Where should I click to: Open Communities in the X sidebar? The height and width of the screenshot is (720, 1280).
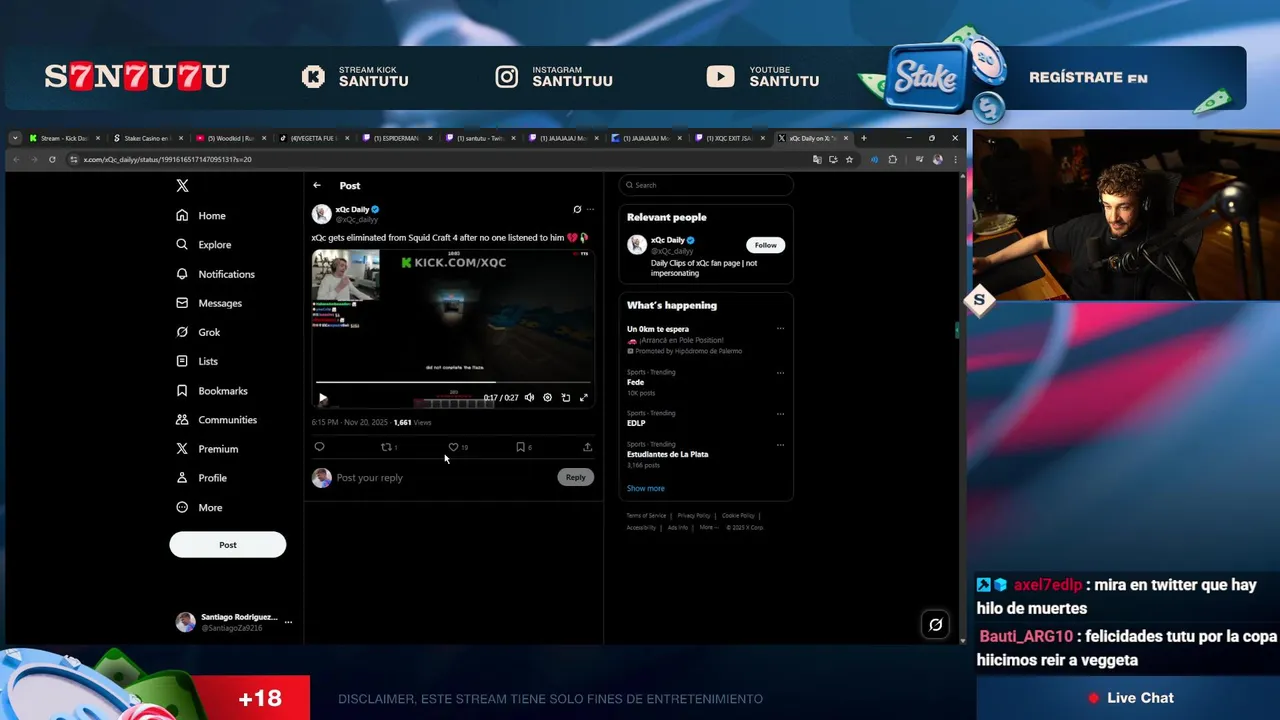(x=216, y=420)
